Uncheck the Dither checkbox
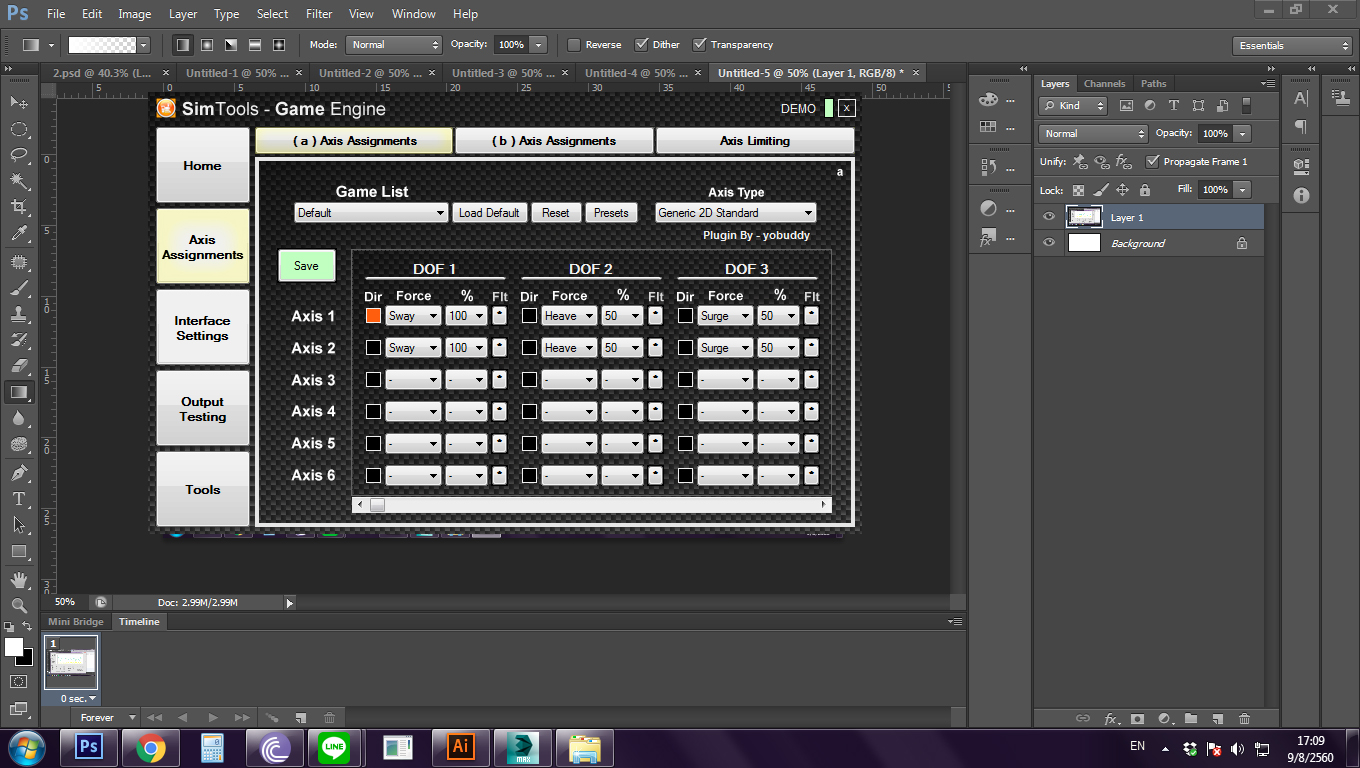This screenshot has width=1360, height=768. [641, 45]
